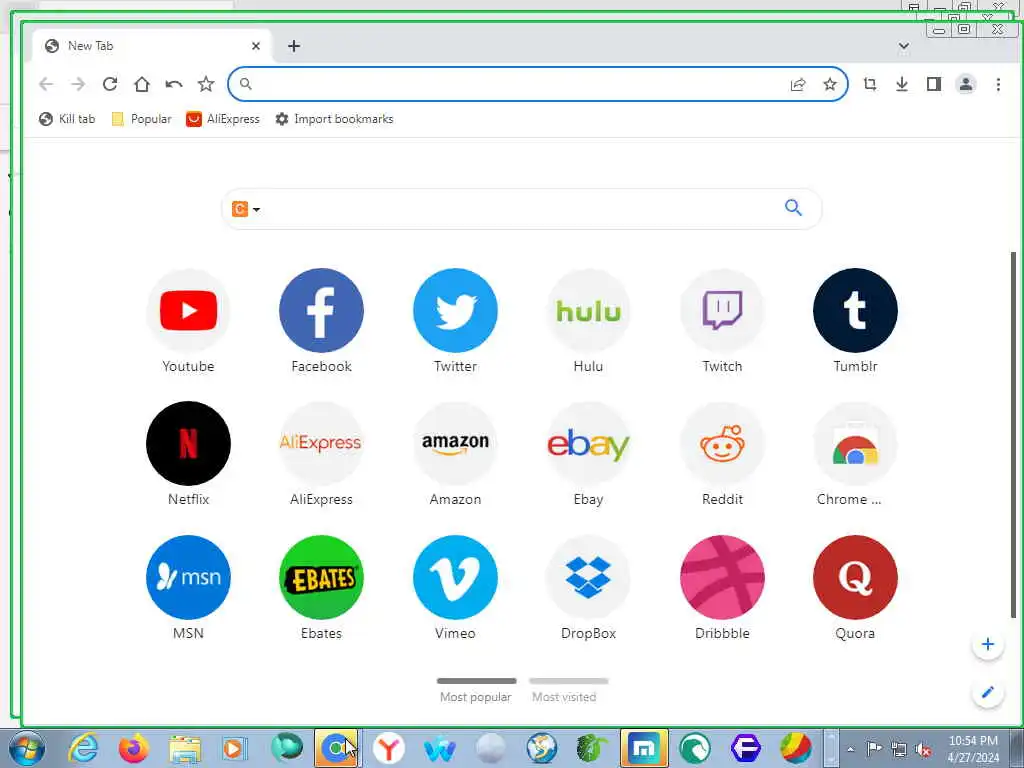Open the Chrome web store tile

(856, 454)
